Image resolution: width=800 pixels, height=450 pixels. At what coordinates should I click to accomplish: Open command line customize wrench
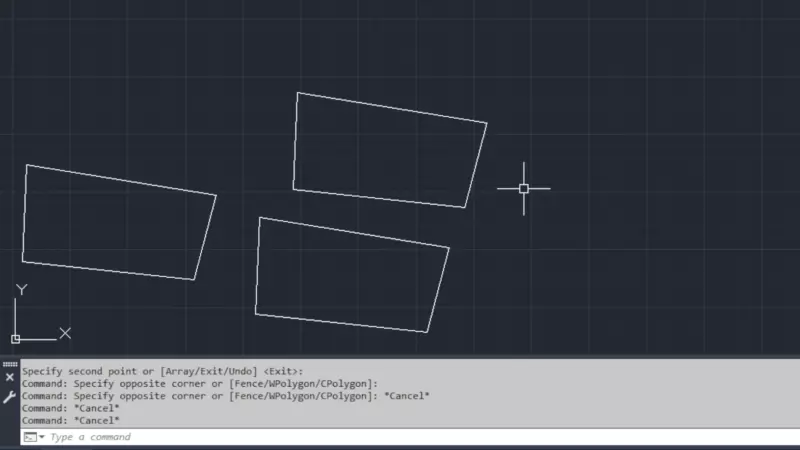(x=9, y=397)
